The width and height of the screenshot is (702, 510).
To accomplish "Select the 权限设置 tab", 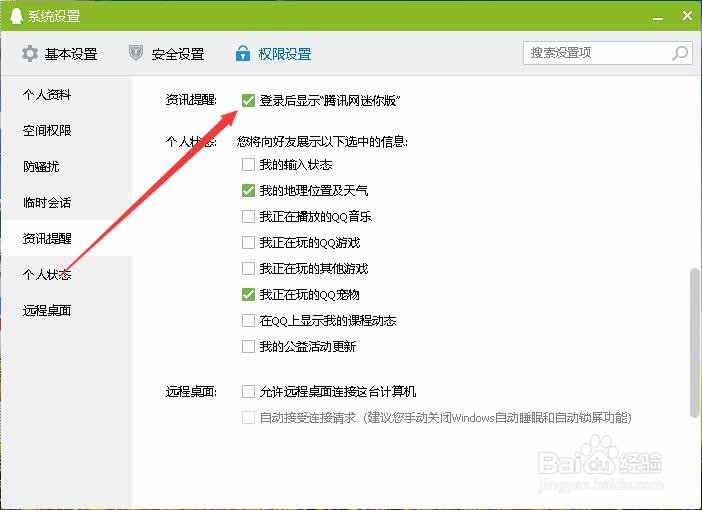I will pyautogui.click(x=273, y=54).
